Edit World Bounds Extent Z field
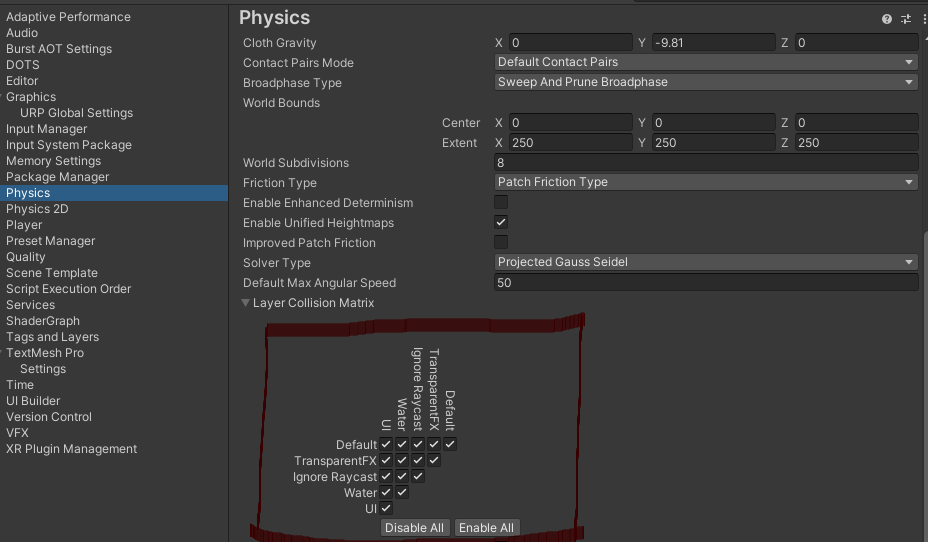This screenshot has width=928, height=542. (x=857, y=143)
